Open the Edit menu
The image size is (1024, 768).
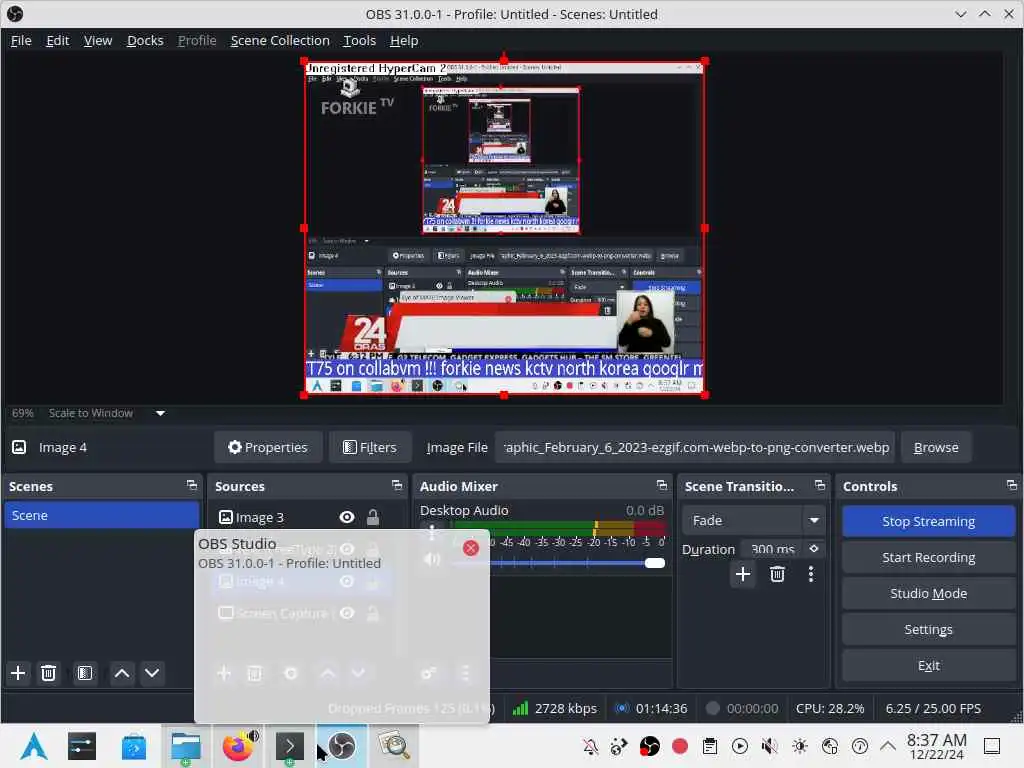[57, 40]
